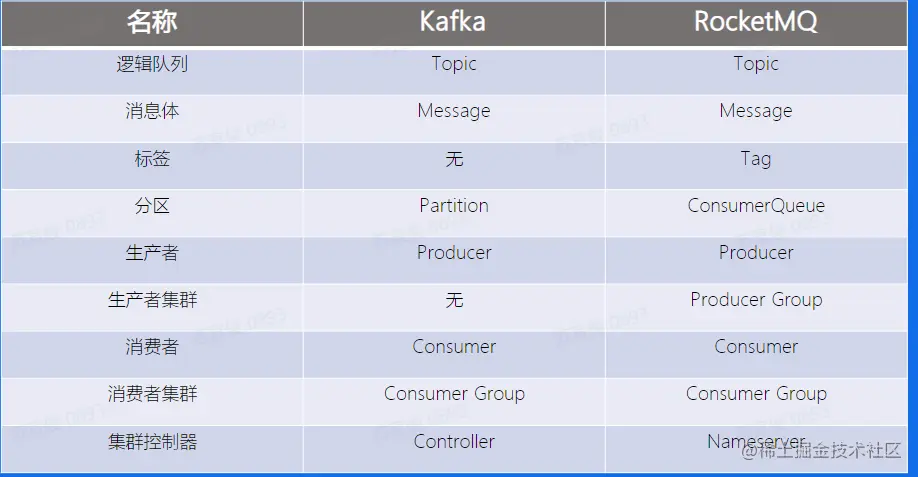Click the Message cell under RocketMQ
The height and width of the screenshot is (477, 918).
coord(756,111)
